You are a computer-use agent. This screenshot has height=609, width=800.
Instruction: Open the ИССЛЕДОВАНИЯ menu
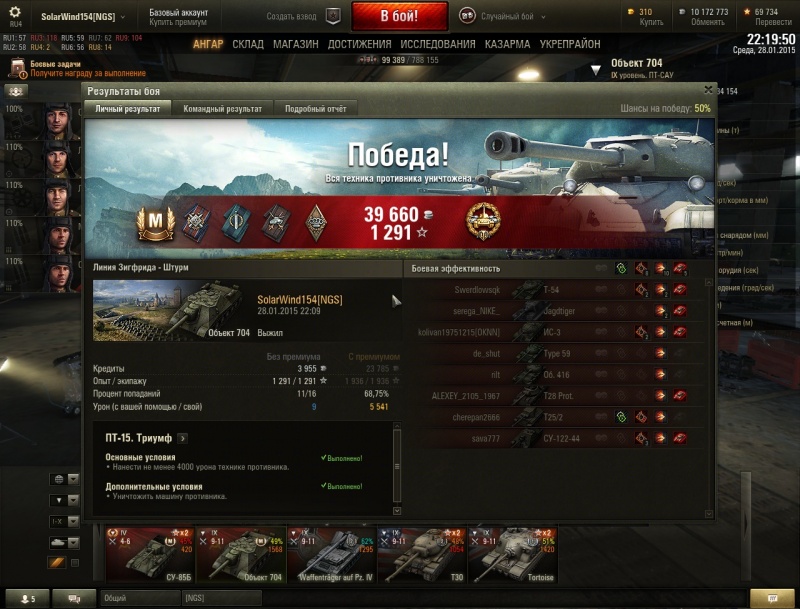(438, 44)
